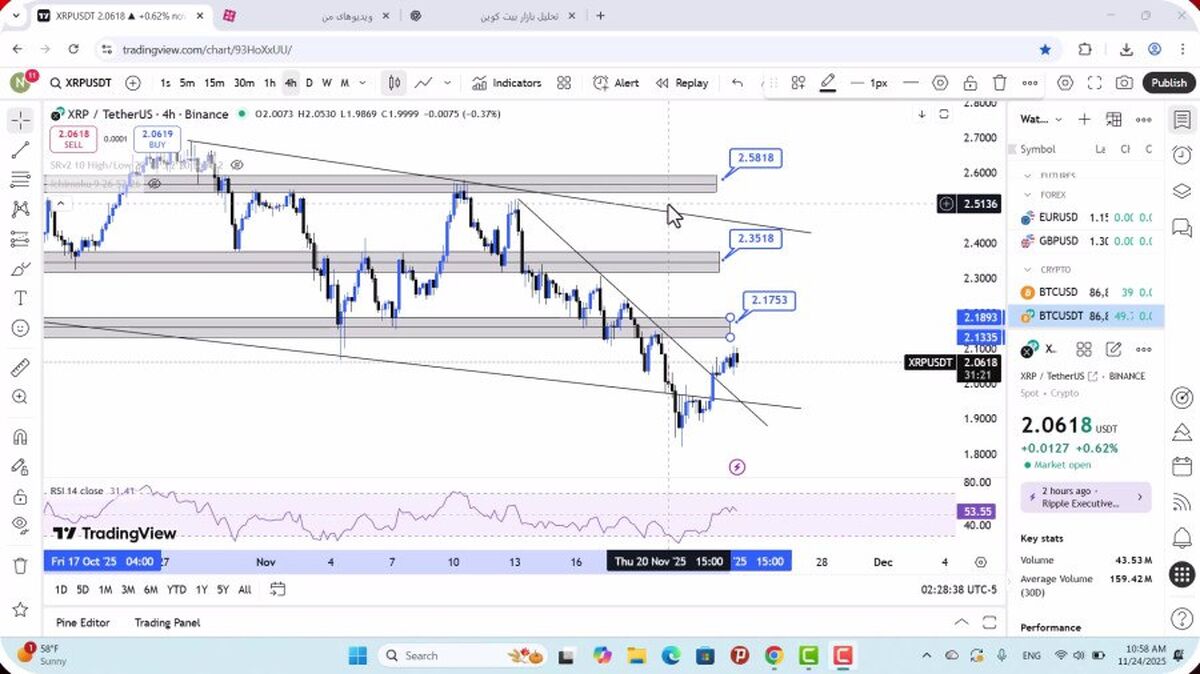This screenshot has height=674, width=1200.
Task: Select the 4h interval
Action: coord(290,83)
